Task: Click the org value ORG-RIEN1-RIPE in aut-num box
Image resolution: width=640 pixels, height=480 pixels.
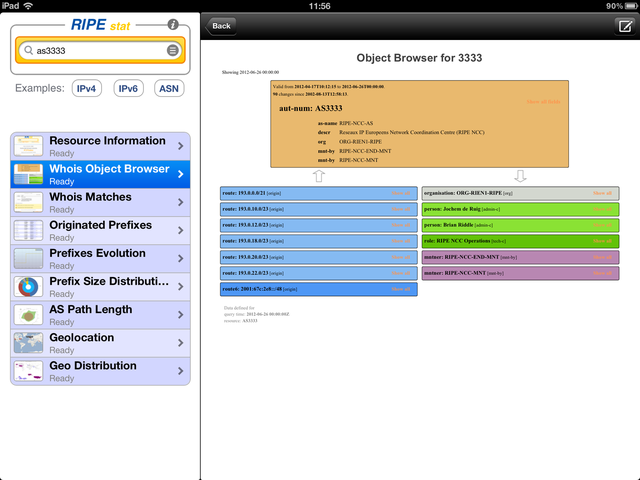Action: (360, 142)
